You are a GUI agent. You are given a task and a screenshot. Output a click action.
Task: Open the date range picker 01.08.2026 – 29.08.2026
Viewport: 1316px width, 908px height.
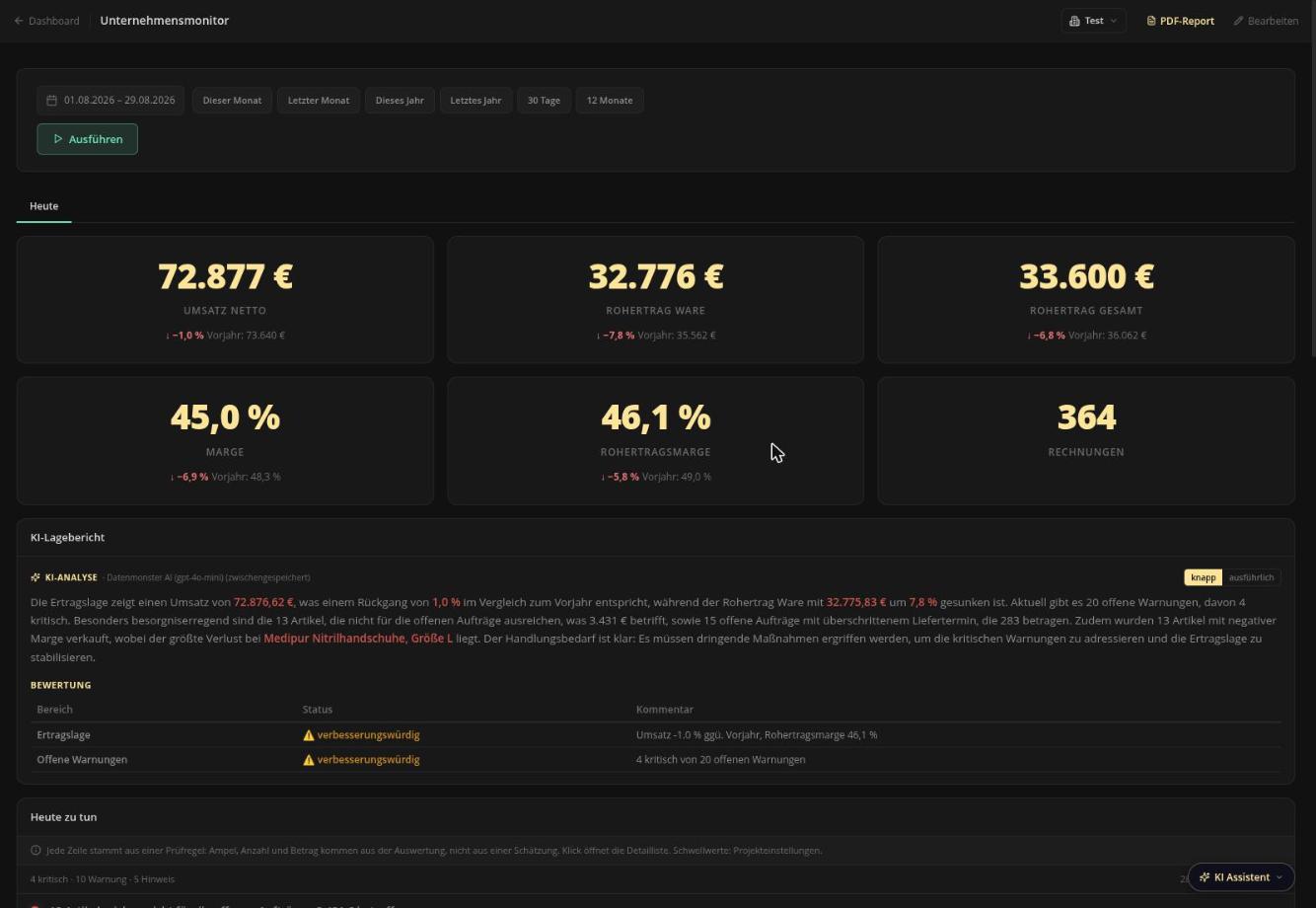(x=110, y=101)
